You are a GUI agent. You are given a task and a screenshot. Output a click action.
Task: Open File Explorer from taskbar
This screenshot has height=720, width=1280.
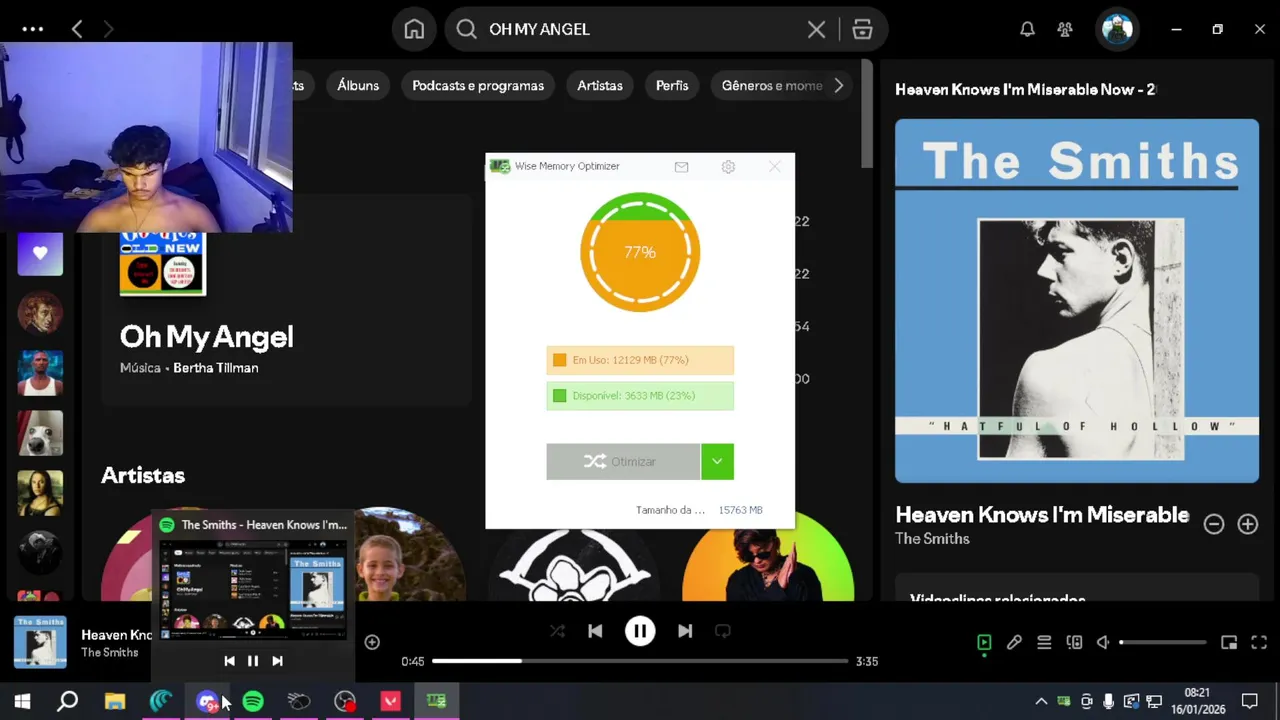pyautogui.click(x=115, y=701)
